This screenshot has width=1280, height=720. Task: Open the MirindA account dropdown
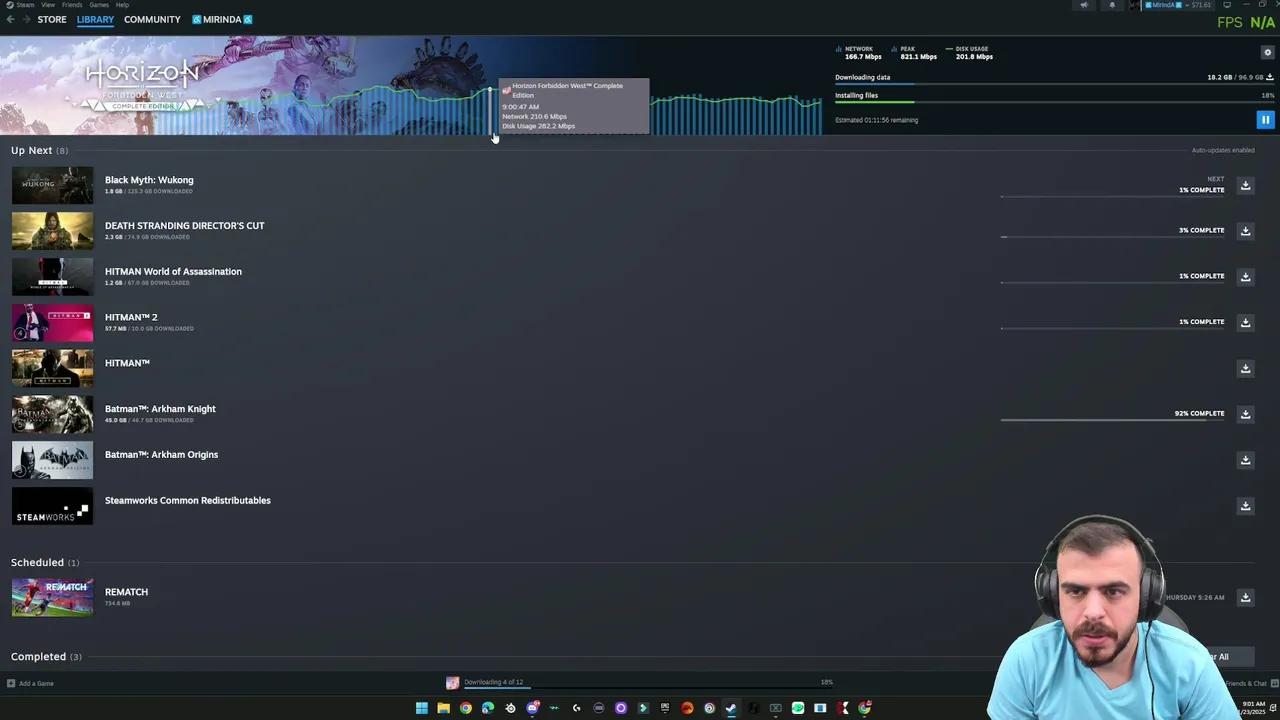coord(1179,5)
